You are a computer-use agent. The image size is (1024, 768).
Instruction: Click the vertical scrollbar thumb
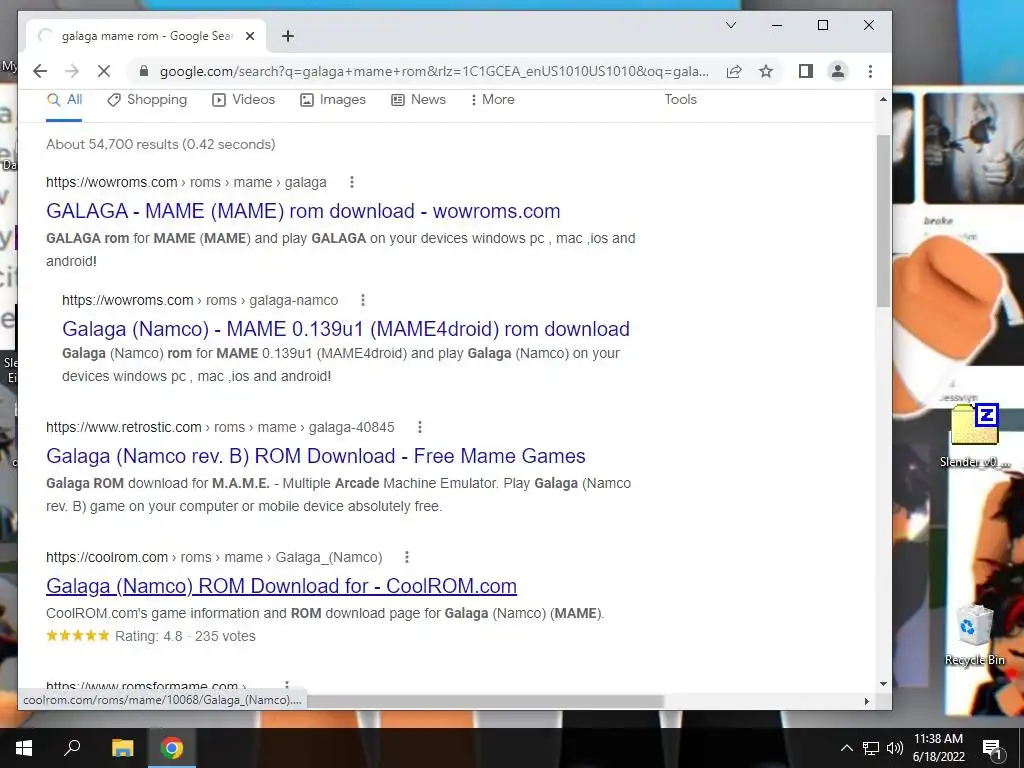click(883, 221)
